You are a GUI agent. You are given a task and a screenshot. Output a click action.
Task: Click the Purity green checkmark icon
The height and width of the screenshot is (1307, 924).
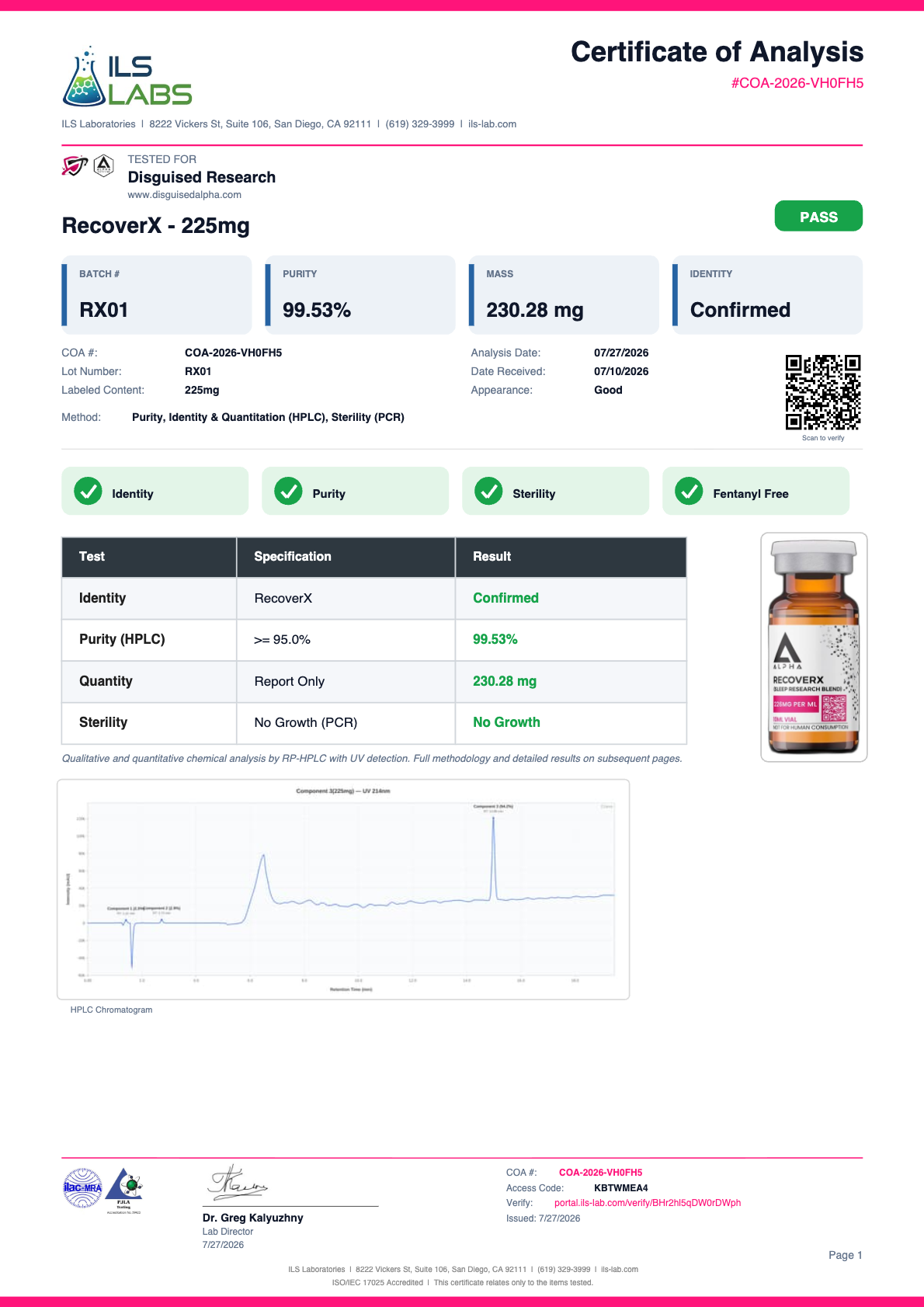[288, 491]
